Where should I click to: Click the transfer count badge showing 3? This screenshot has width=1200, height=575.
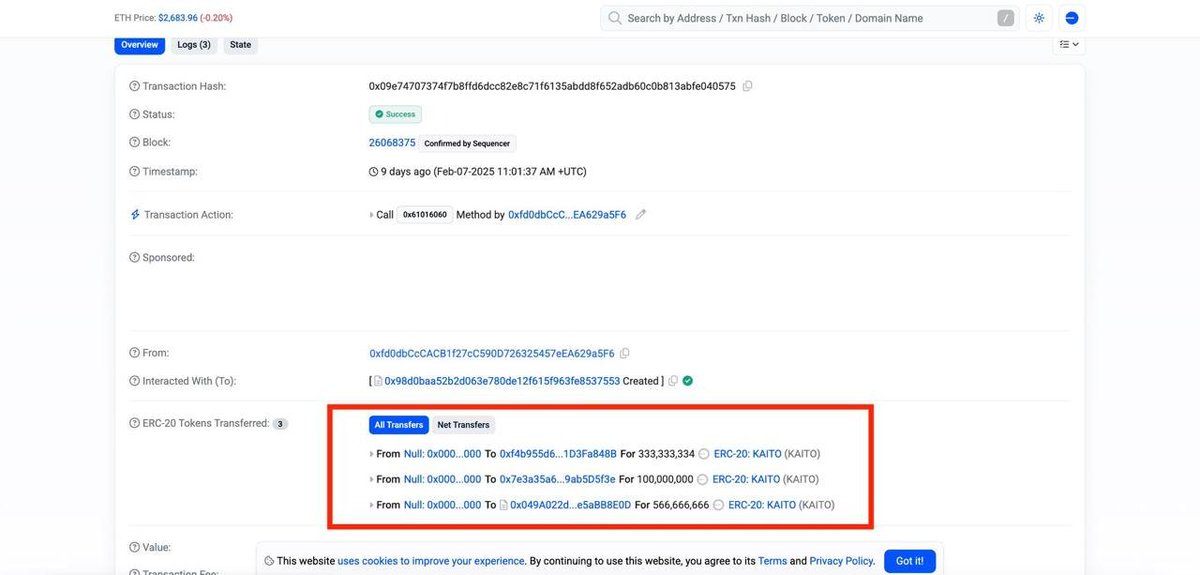(x=281, y=424)
